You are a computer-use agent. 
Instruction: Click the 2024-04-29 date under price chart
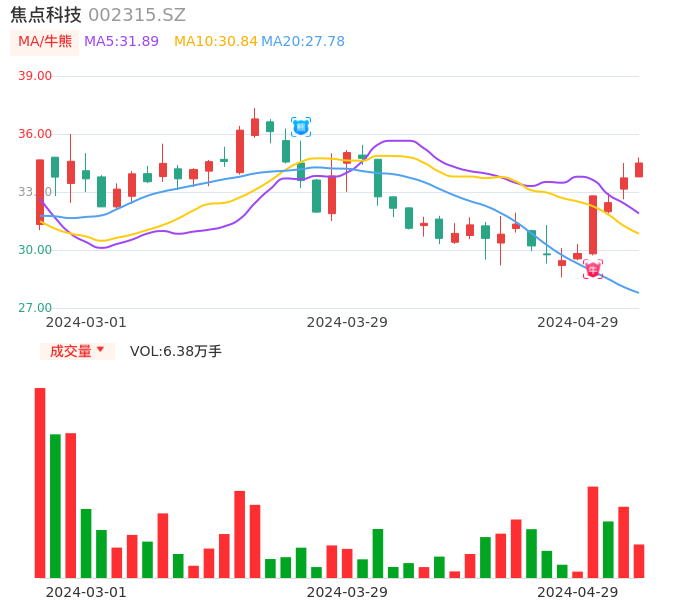pos(578,322)
